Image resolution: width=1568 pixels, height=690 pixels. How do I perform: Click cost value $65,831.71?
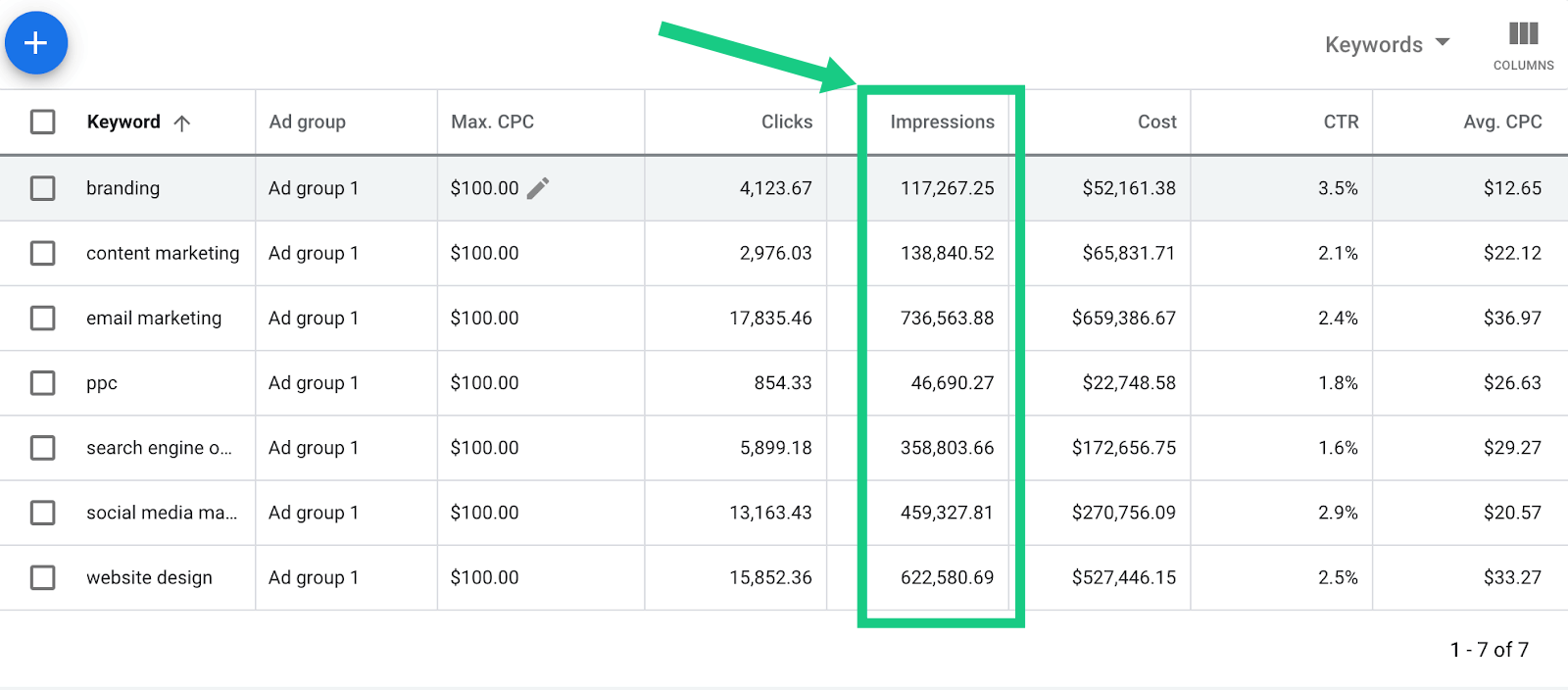click(x=1129, y=253)
